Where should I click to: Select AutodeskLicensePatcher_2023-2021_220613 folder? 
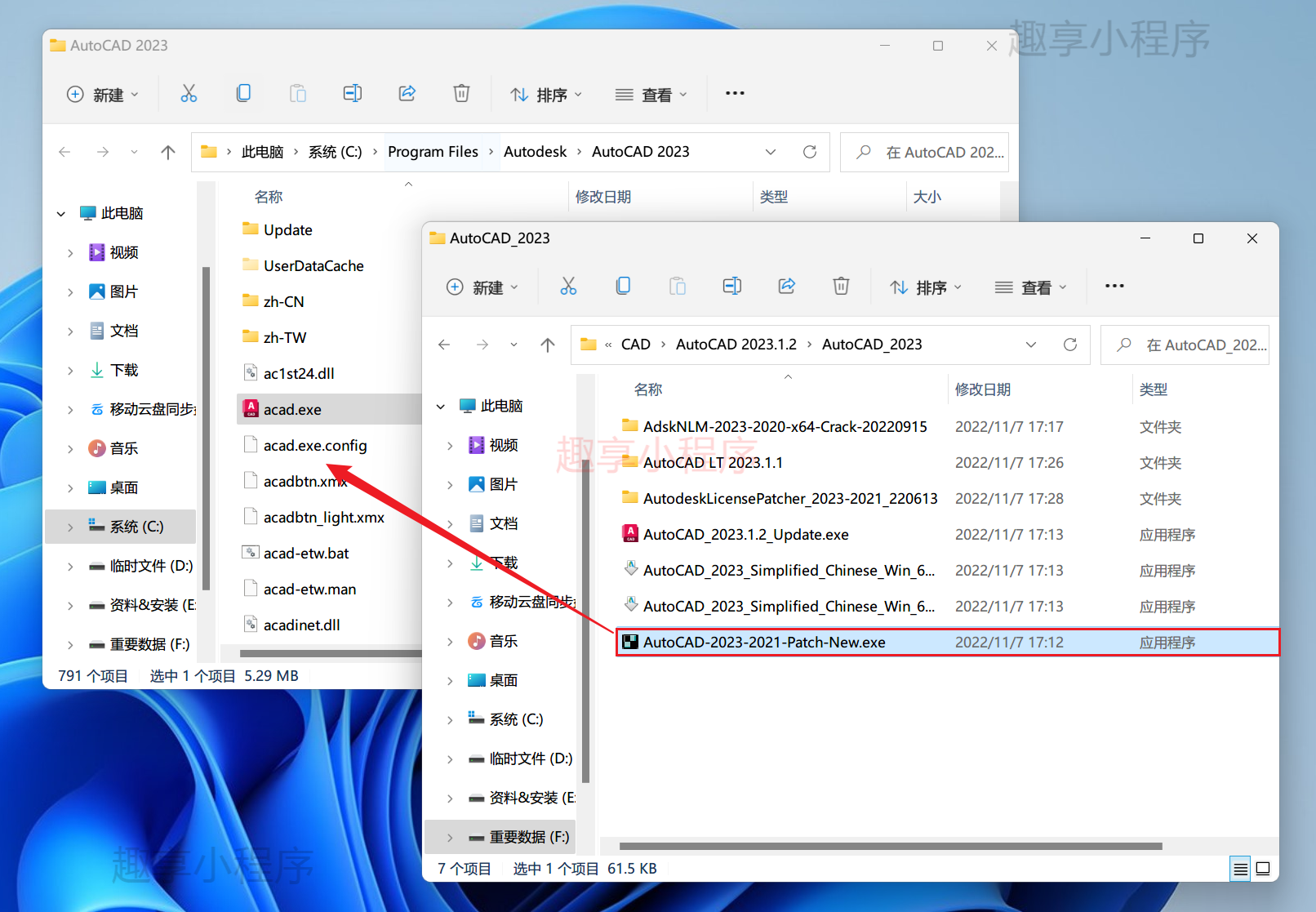[790, 498]
